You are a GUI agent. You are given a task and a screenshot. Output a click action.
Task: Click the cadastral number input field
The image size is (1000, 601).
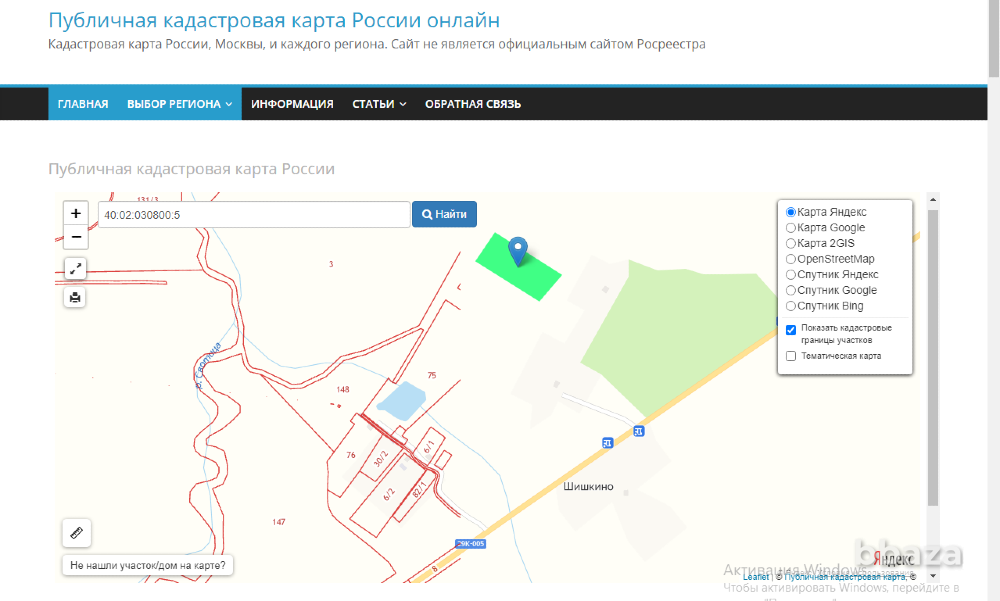(250, 213)
